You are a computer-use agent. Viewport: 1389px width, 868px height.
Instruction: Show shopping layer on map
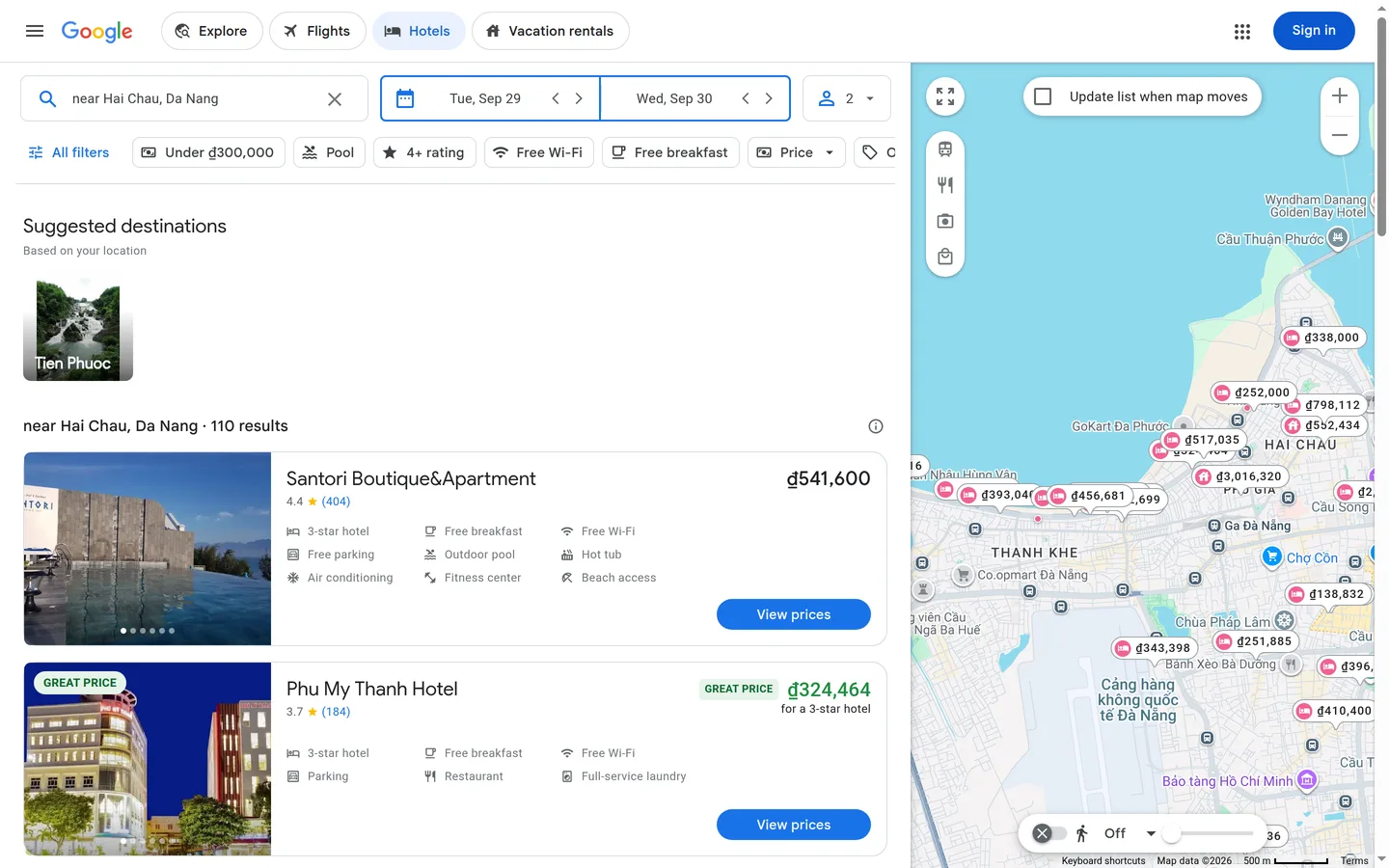click(945, 257)
